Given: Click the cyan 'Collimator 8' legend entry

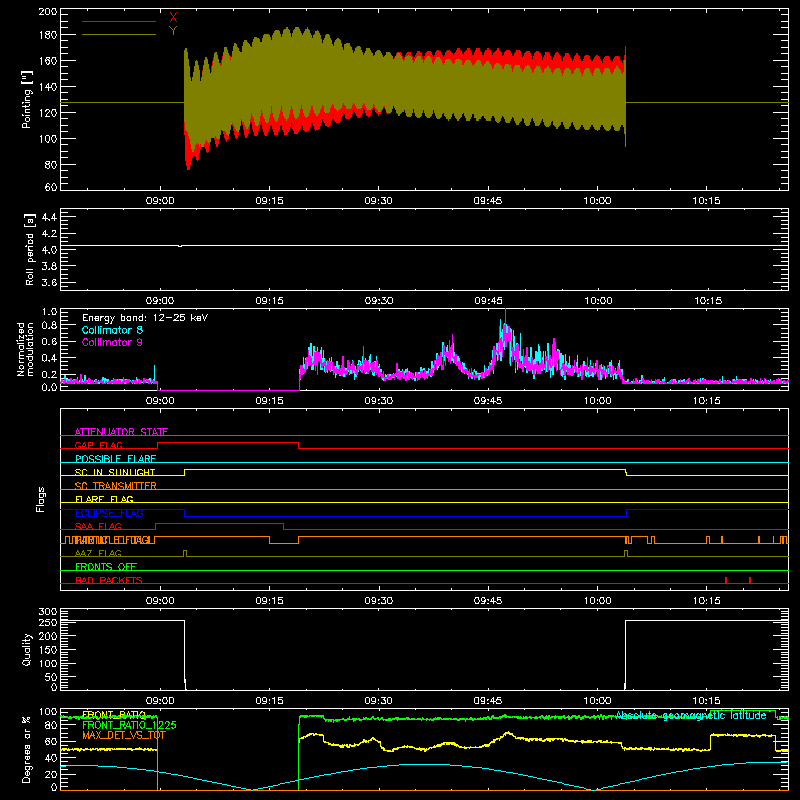Looking at the screenshot, I should pyautogui.click(x=112, y=330).
